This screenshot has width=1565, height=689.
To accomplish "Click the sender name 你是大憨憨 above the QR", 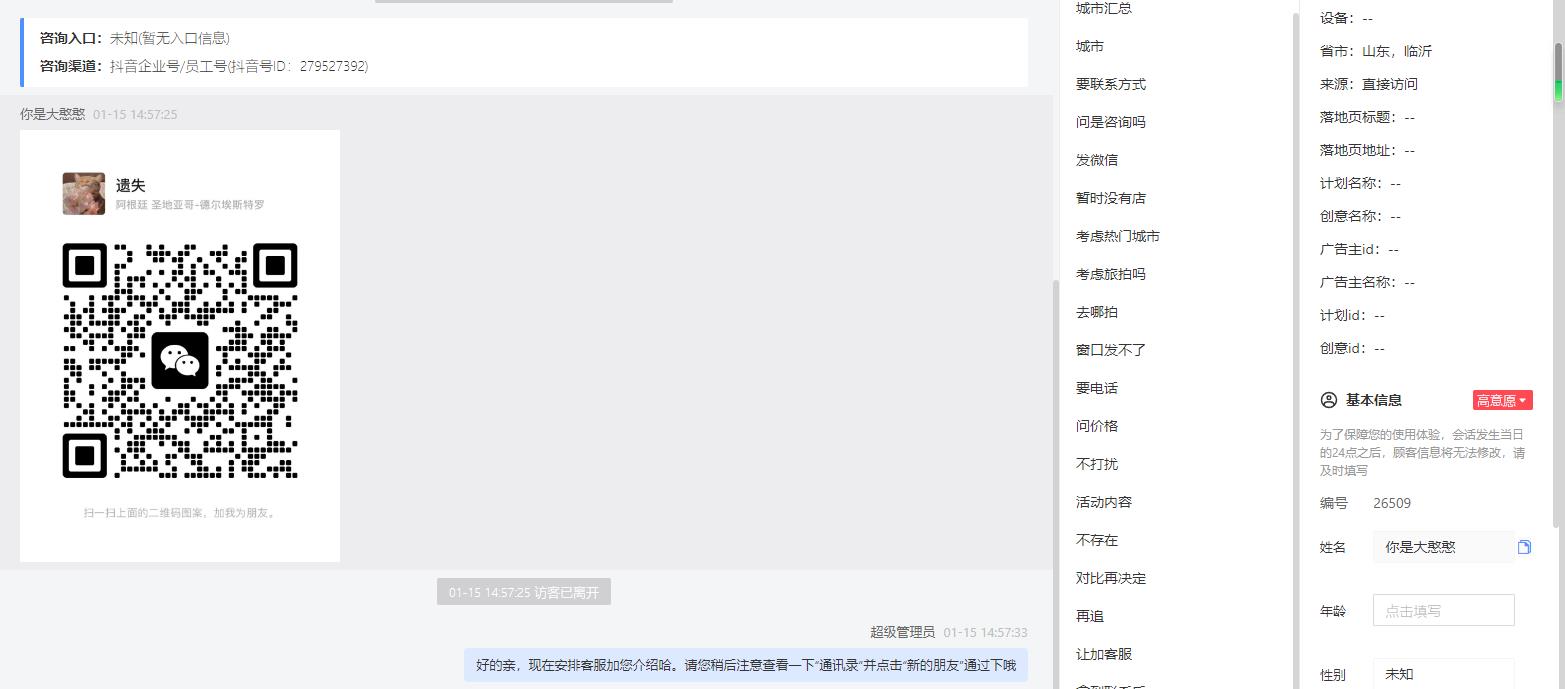I will point(53,114).
